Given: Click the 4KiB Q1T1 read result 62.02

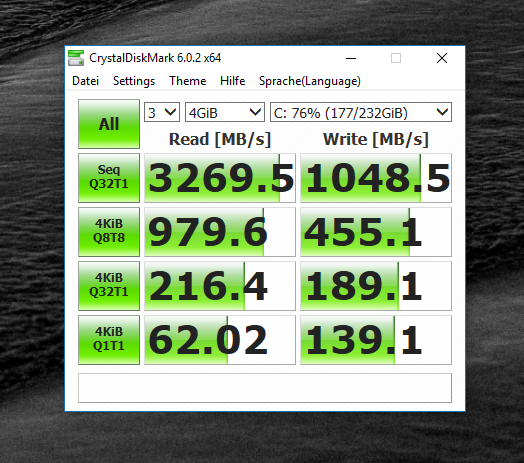Looking at the screenshot, I should click(x=220, y=340).
